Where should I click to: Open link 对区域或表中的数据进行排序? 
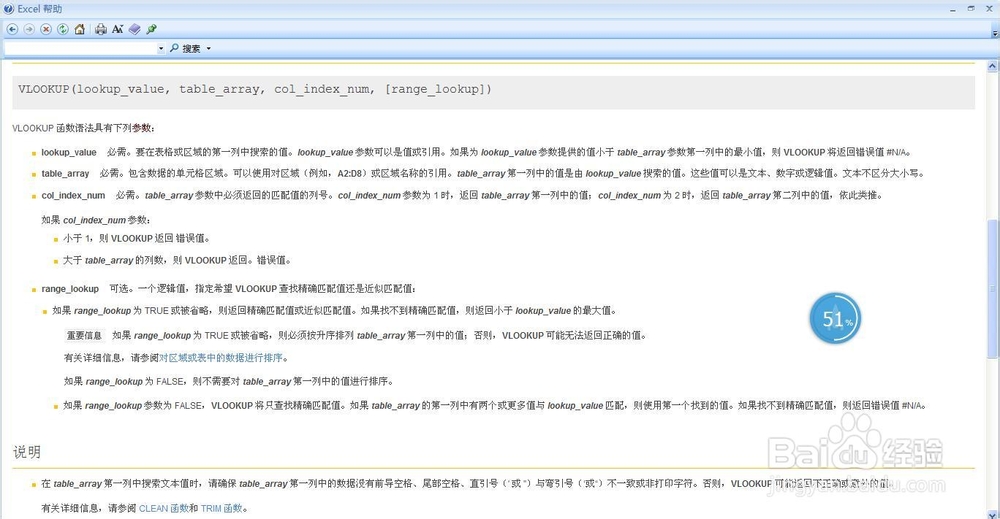click(221, 358)
